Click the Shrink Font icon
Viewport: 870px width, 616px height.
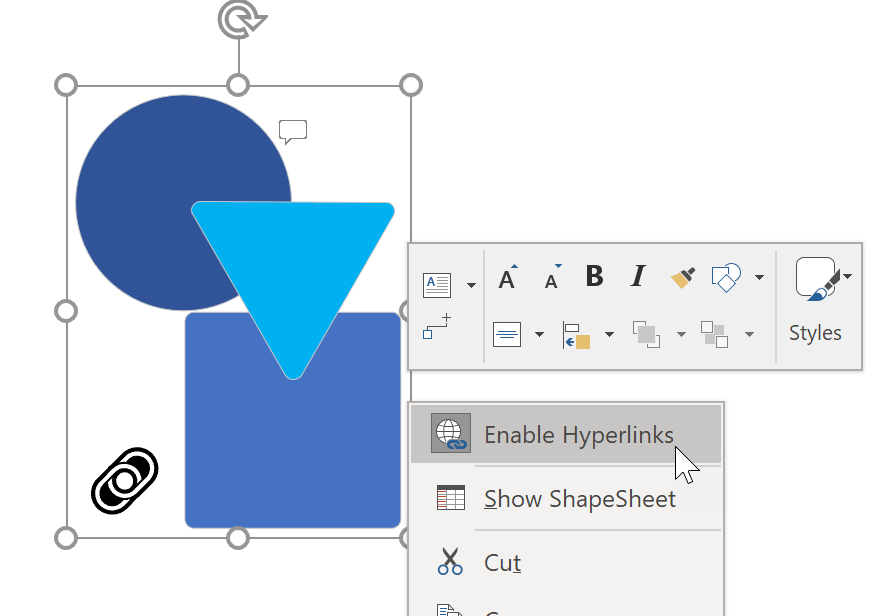pos(551,279)
